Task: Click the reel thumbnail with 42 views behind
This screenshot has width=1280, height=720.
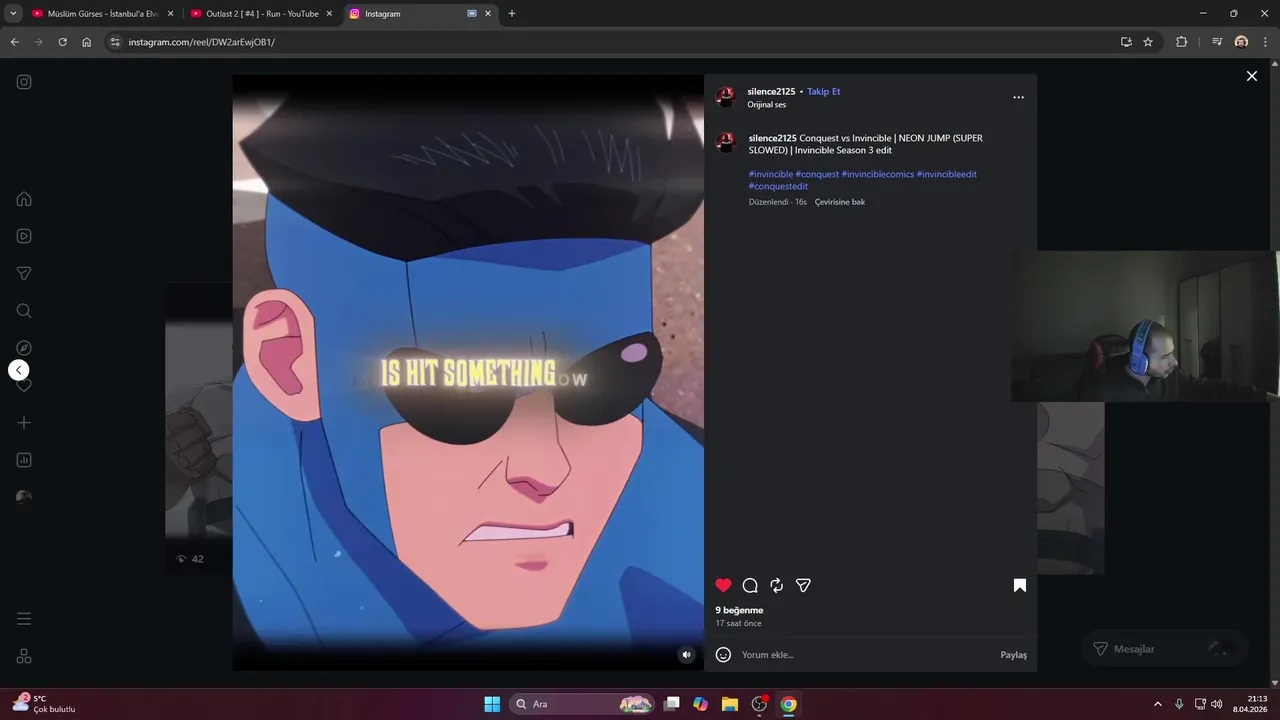Action: coord(198,428)
